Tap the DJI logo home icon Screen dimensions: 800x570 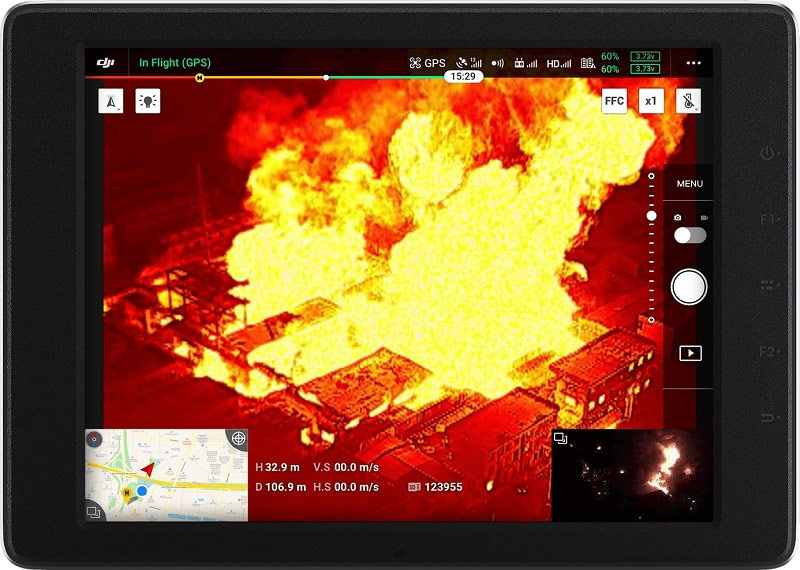click(x=106, y=63)
